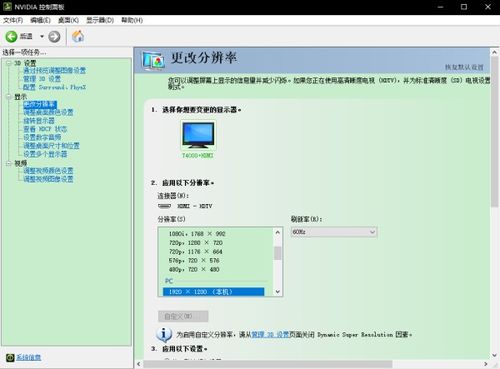Click the blue info icon
Image resolution: width=500 pixels, height=369 pixels.
pyautogui.click(x=164, y=334)
